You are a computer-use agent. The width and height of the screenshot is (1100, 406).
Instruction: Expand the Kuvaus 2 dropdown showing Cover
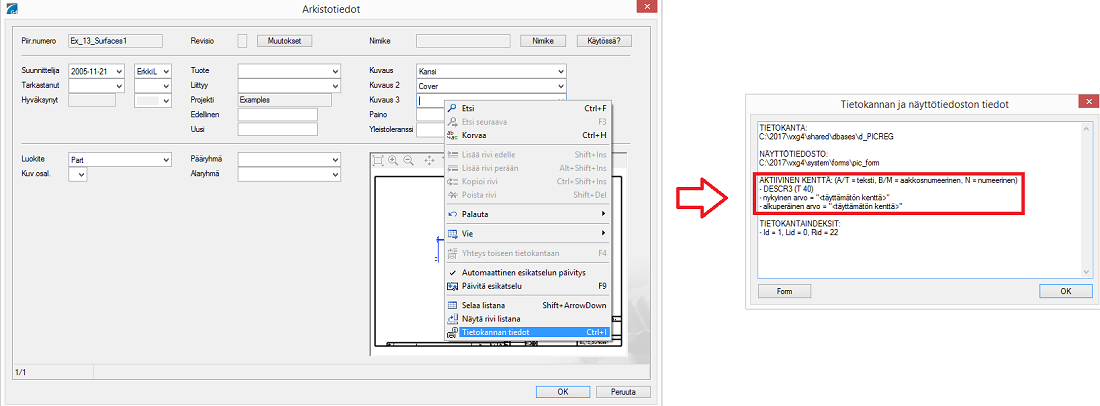click(x=561, y=86)
